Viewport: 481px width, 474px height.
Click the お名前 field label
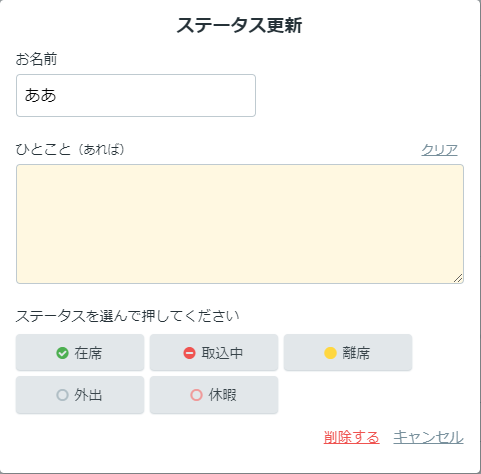(36, 59)
